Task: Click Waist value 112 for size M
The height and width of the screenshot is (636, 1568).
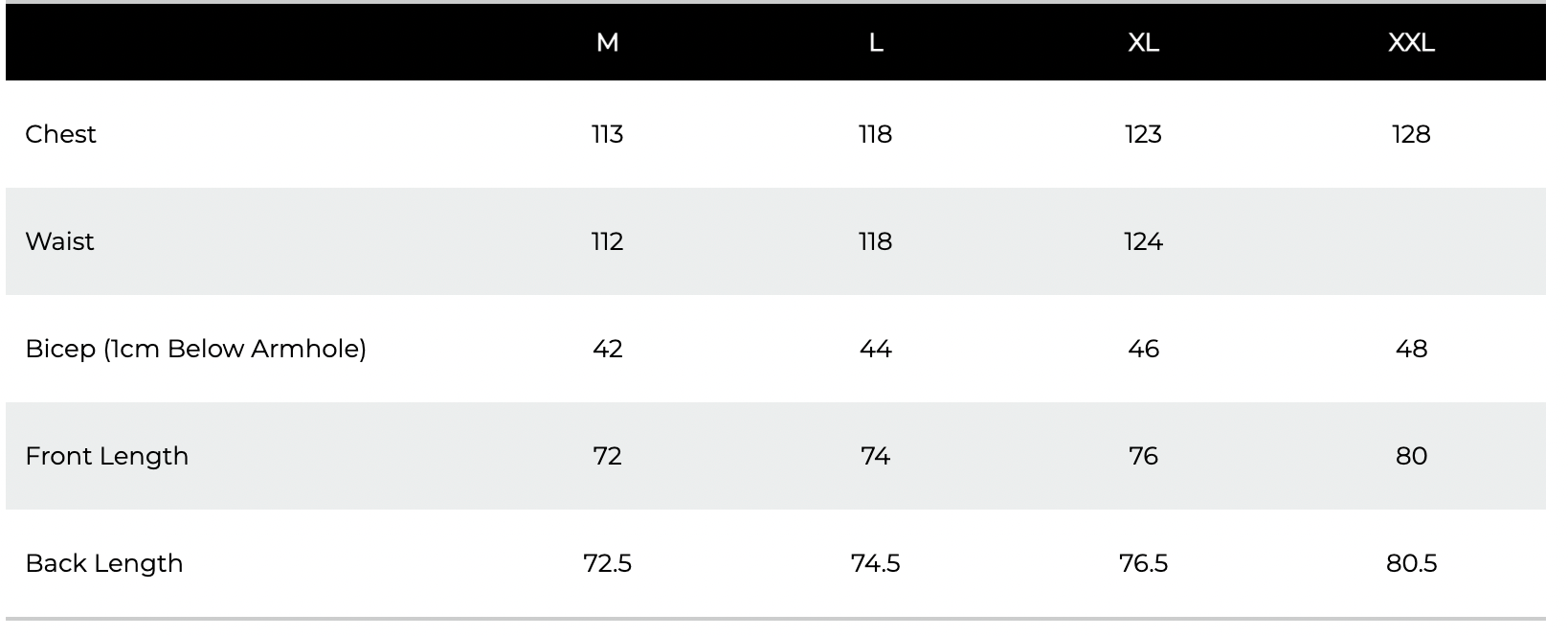Action: point(608,241)
